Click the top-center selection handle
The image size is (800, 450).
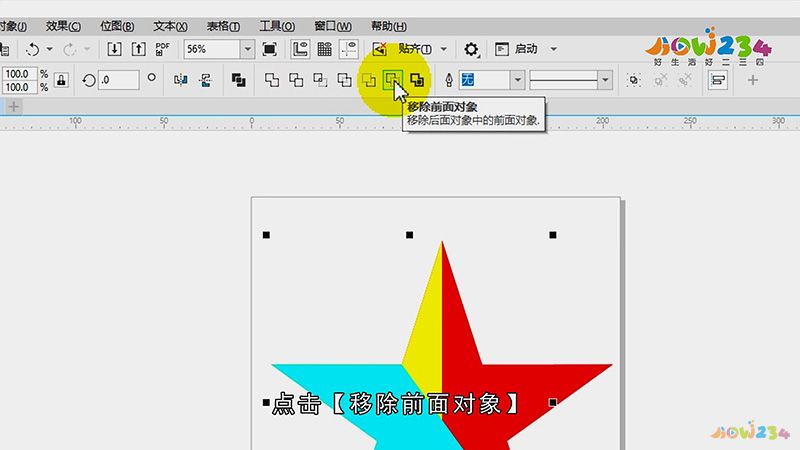tap(409, 235)
